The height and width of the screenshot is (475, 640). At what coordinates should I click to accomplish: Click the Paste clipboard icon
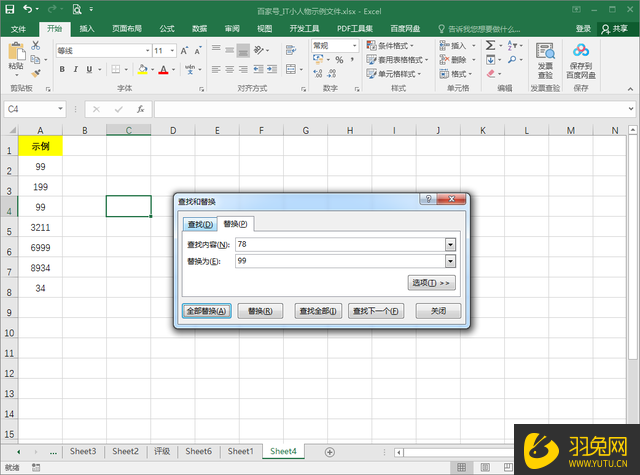point(16,52)
